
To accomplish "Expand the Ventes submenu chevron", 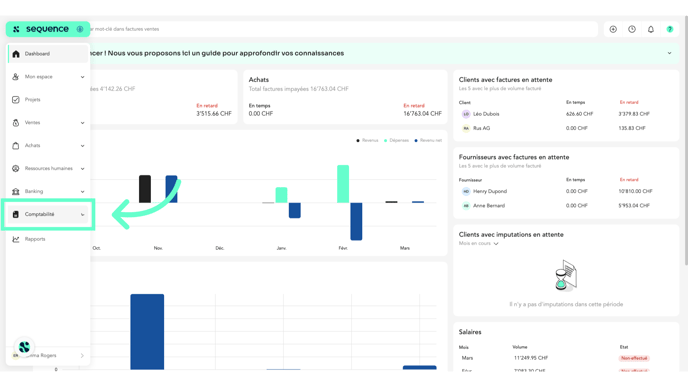I will point(82,123).
